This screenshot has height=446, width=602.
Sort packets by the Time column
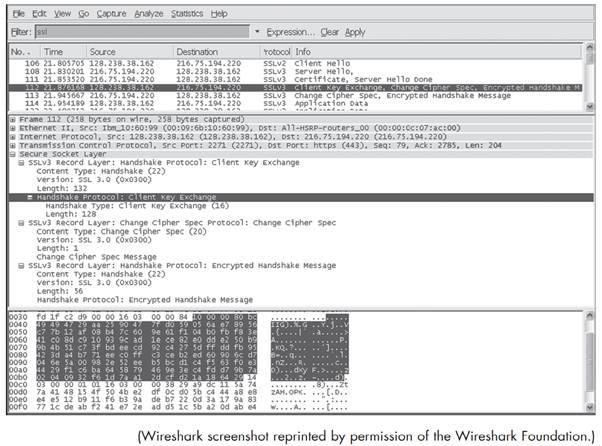point(53,50)
